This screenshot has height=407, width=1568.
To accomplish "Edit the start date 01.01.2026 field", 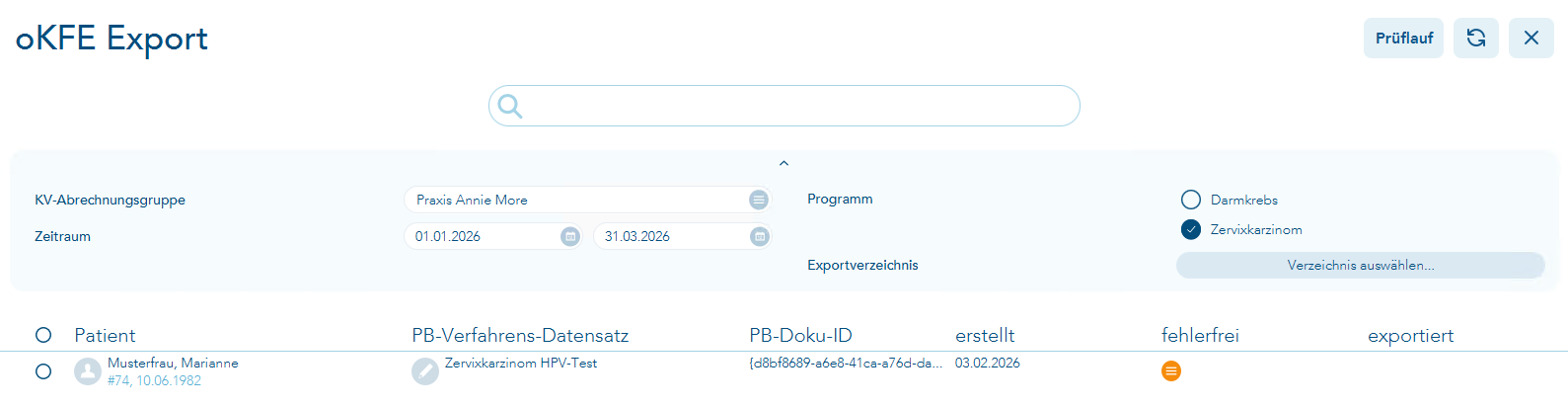I will [492, 236].
